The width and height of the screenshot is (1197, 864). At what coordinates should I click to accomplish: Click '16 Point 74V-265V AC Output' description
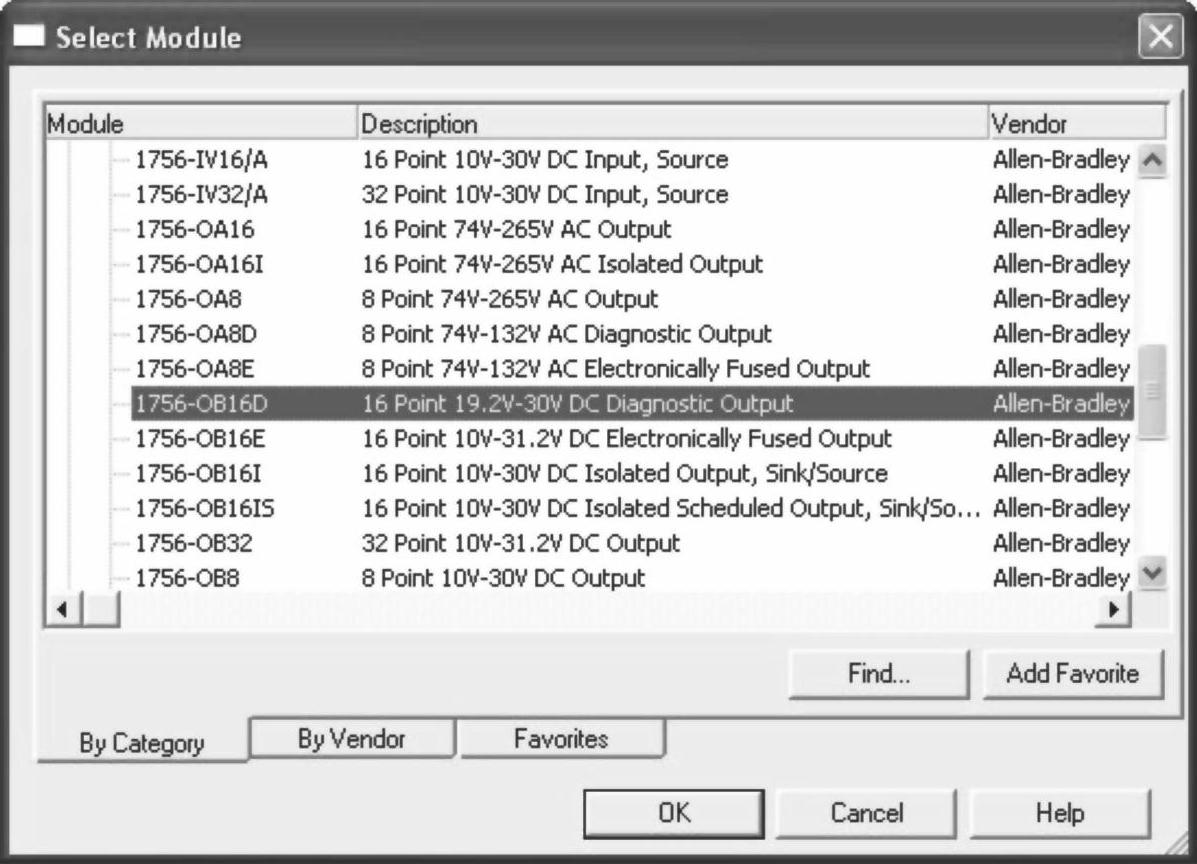point(517,229)
